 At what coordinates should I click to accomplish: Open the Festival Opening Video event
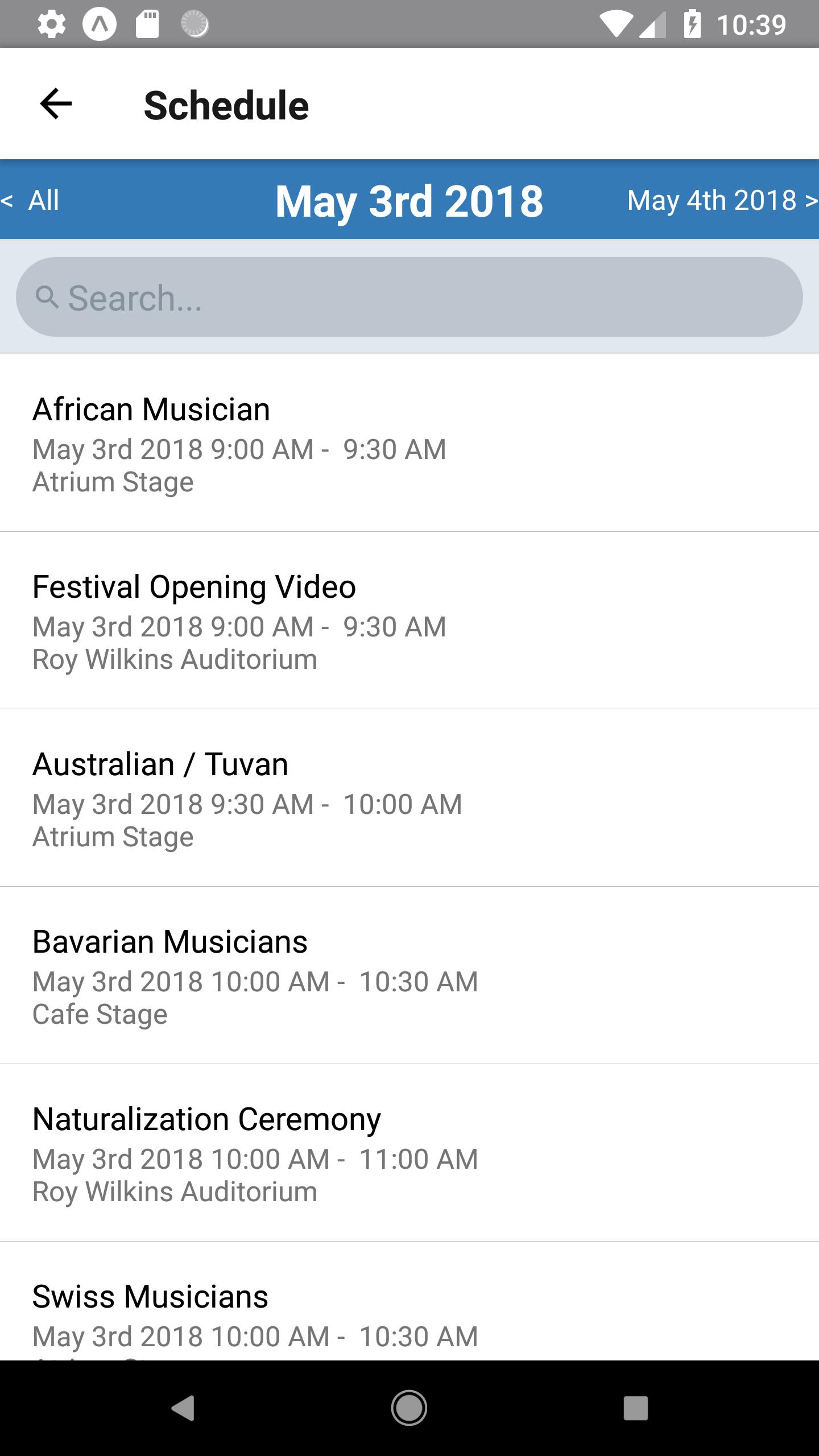point(409,621)
